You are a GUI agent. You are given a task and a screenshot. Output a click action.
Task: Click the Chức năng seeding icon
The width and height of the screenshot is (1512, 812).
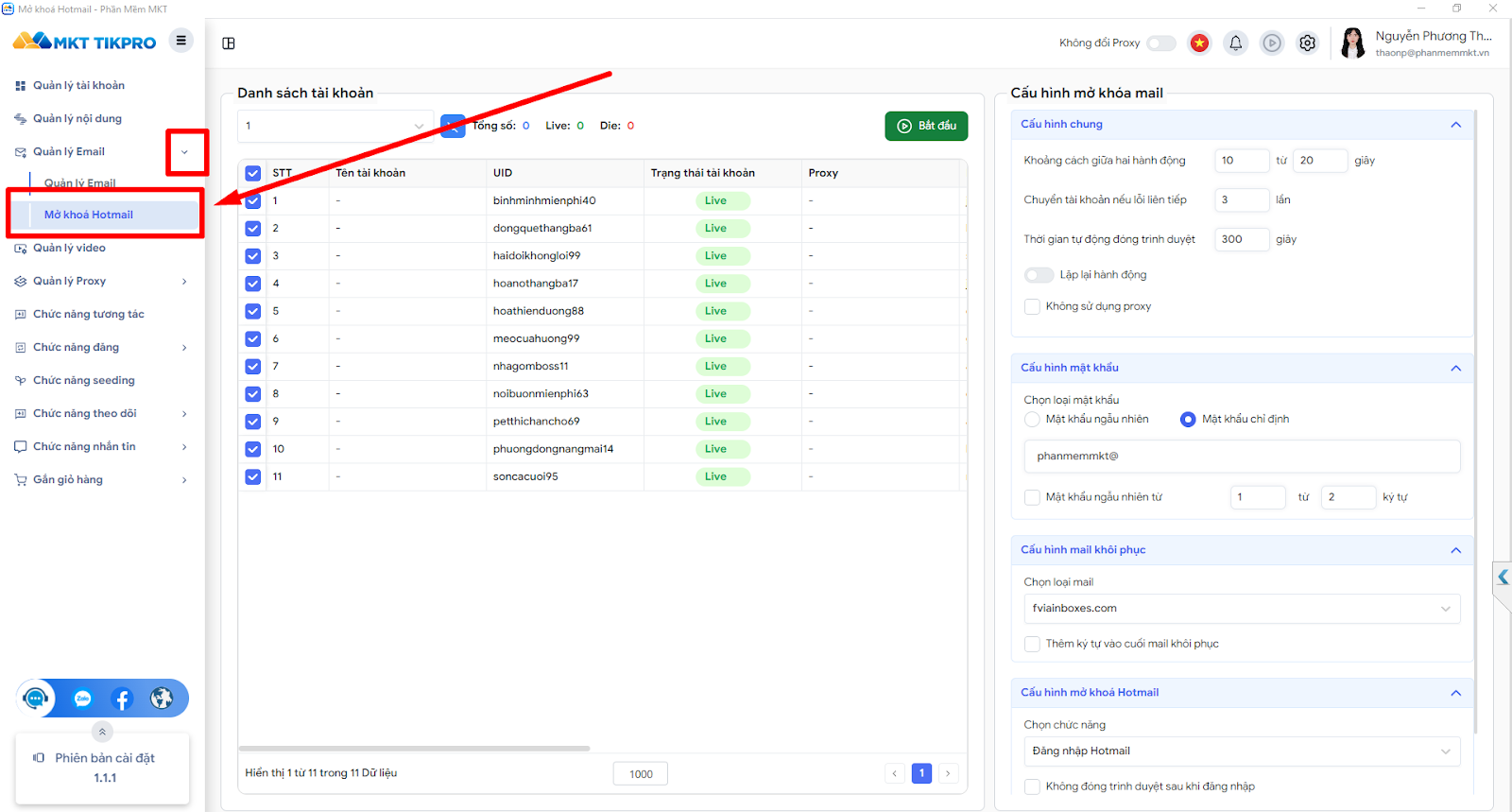click(x=21, y=381)
